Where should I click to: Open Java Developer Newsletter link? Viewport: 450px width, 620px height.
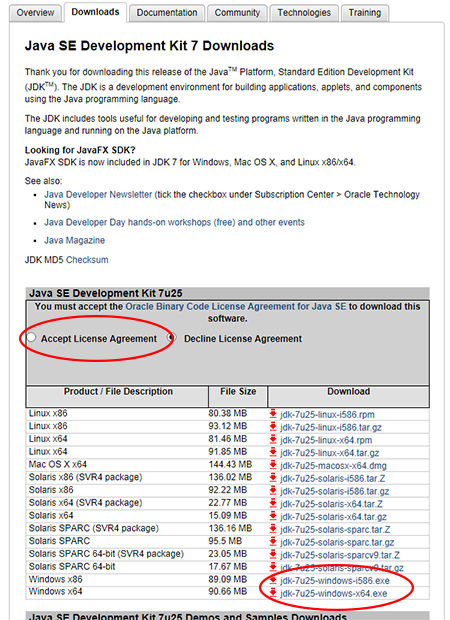(98, 195)
